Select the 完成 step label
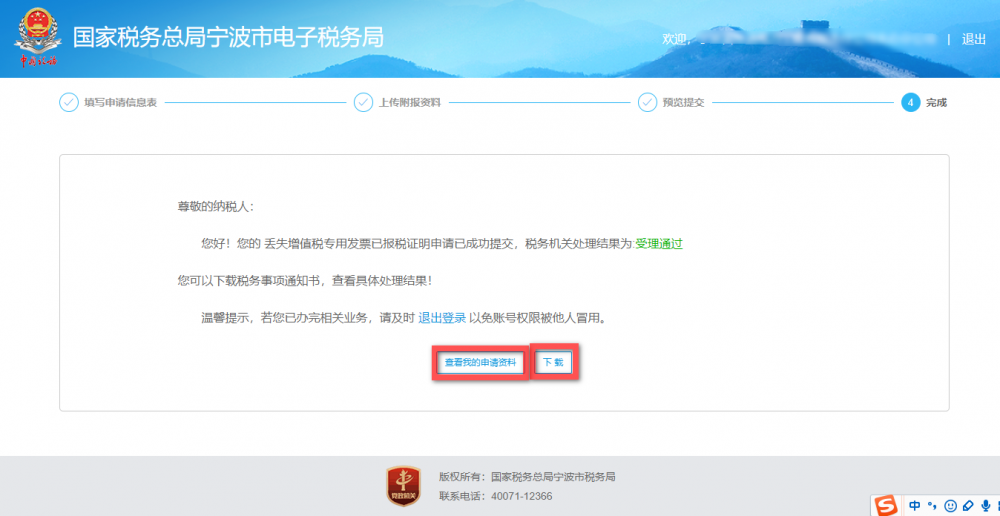This screenshot has height=516, width=1000. tap(936, 103)
